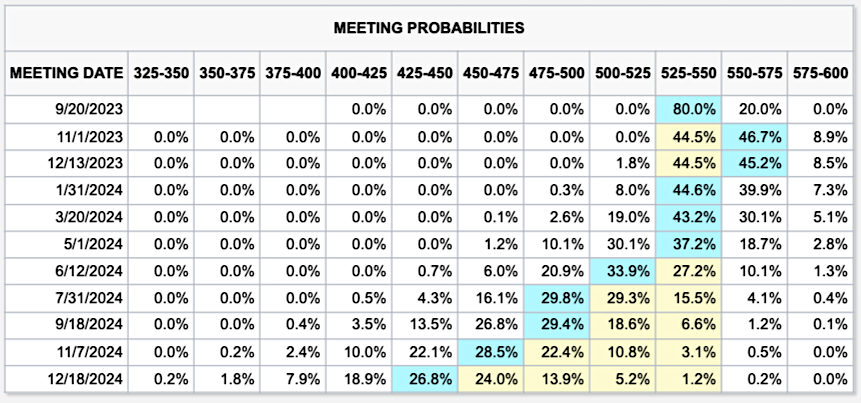Select the blue 33.9% probability cell
The width and height of the screenshot is (861, 403).
tap(622, 271)
